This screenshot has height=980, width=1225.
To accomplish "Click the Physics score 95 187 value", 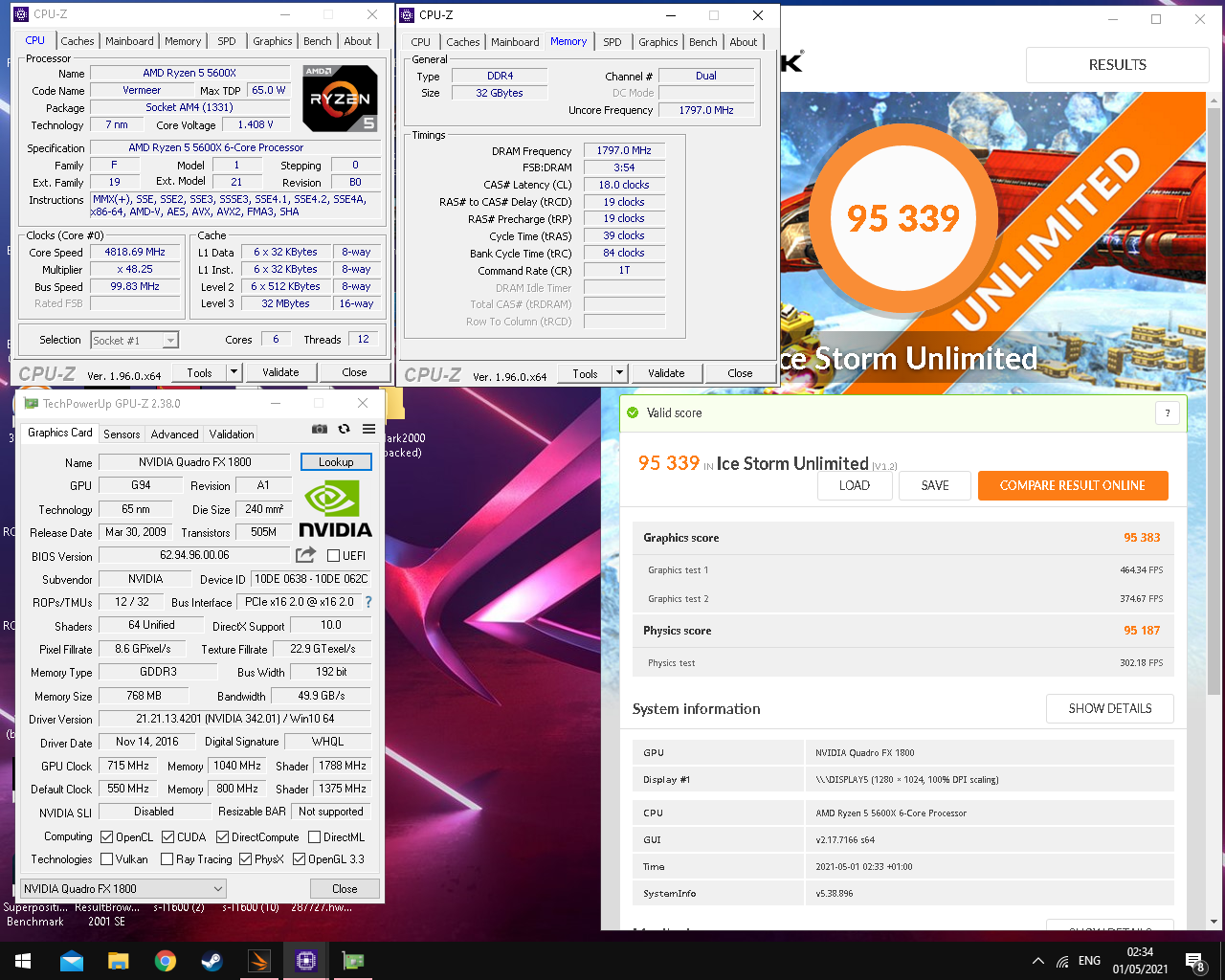I will [1142, 631].
